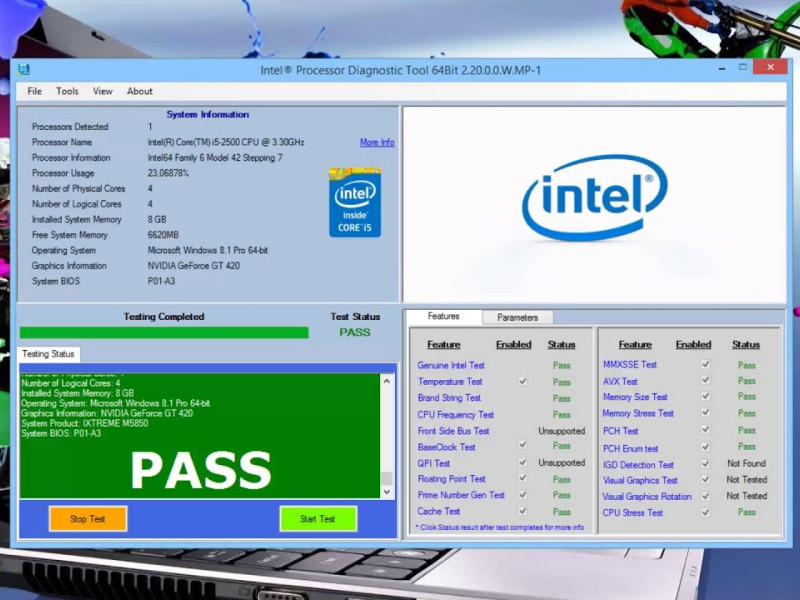This screenshot has width=800, height=600.
Task: Minimize the Processor Diagnostic Tool window
Action: pos(722,67)
